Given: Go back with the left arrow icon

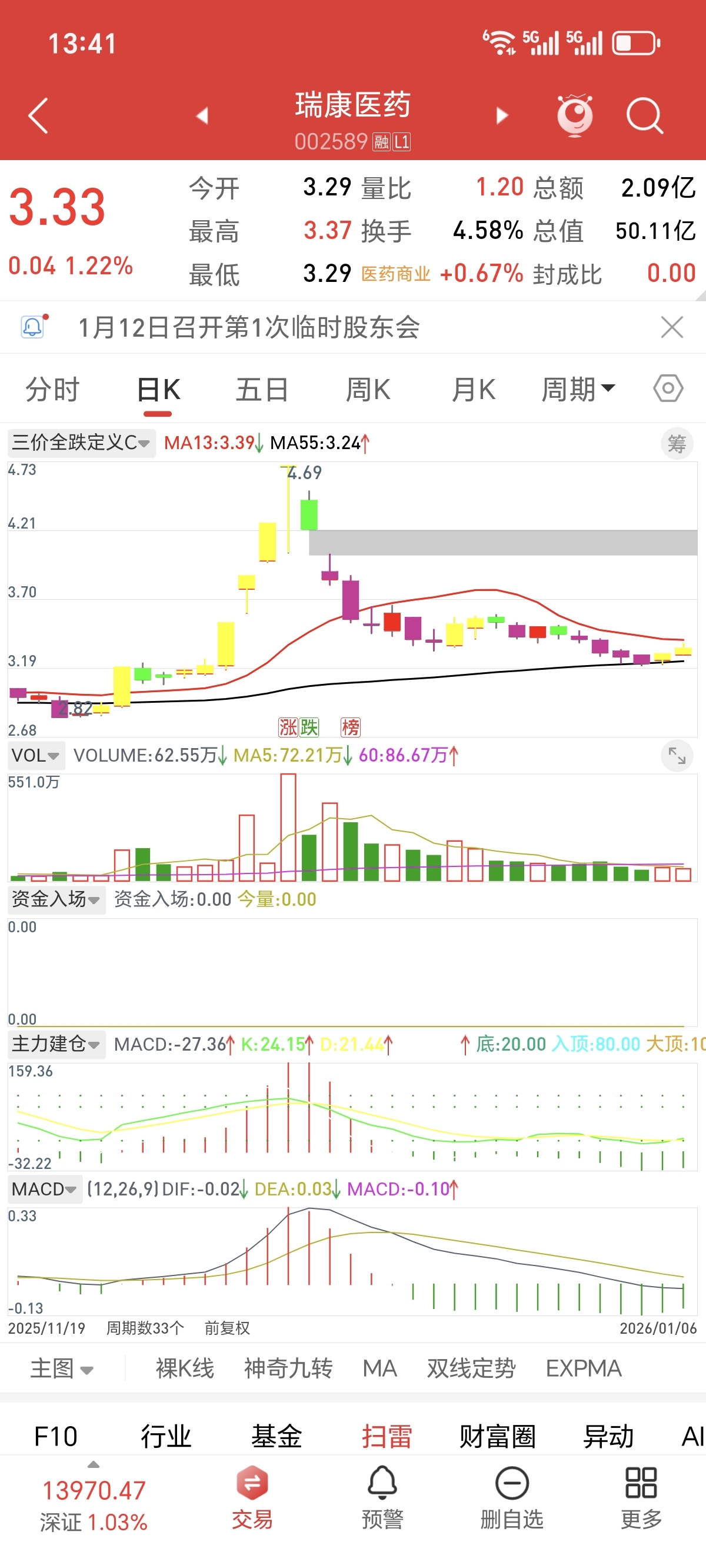Looking at the screenshot, I should tap(38, 115).
